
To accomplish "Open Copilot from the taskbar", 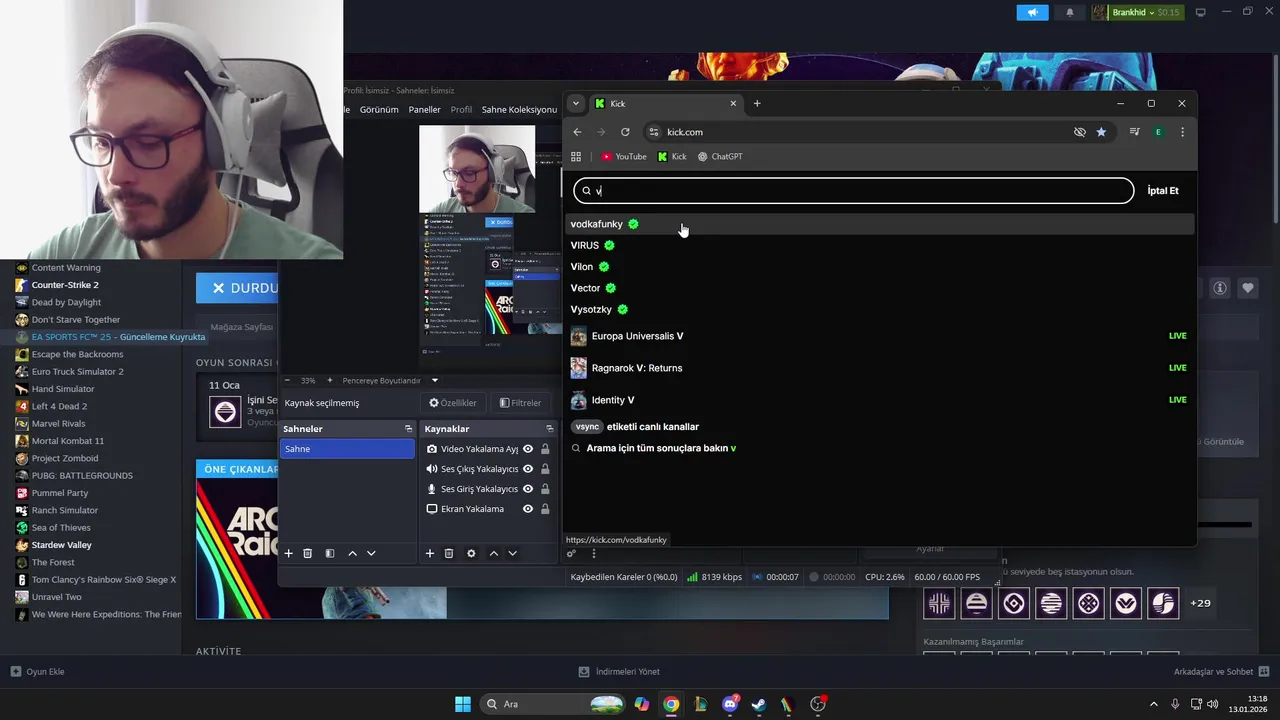I will [641, 704].
